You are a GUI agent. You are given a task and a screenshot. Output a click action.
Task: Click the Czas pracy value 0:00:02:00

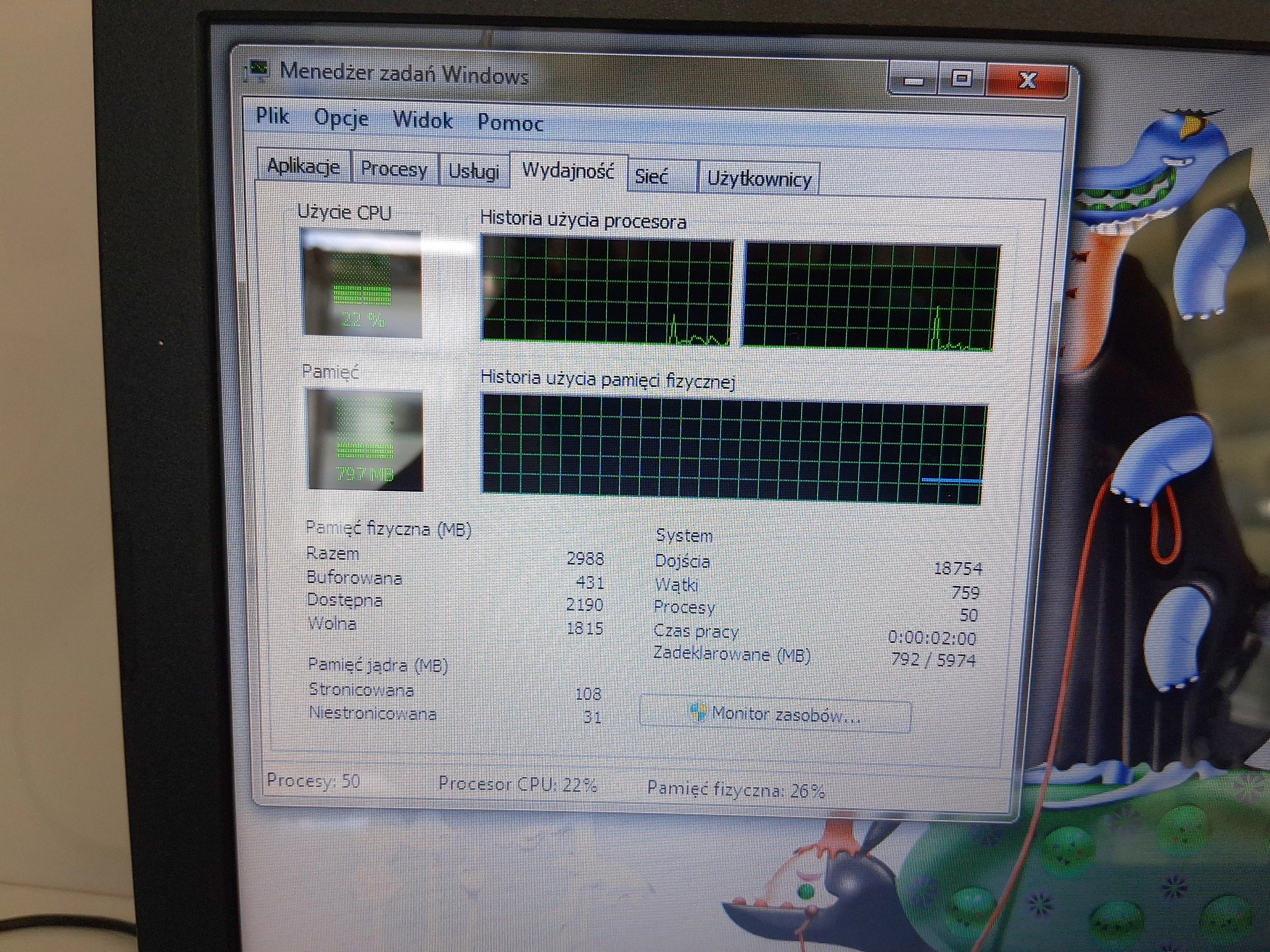pyautogui.click(x=932, y=637)
